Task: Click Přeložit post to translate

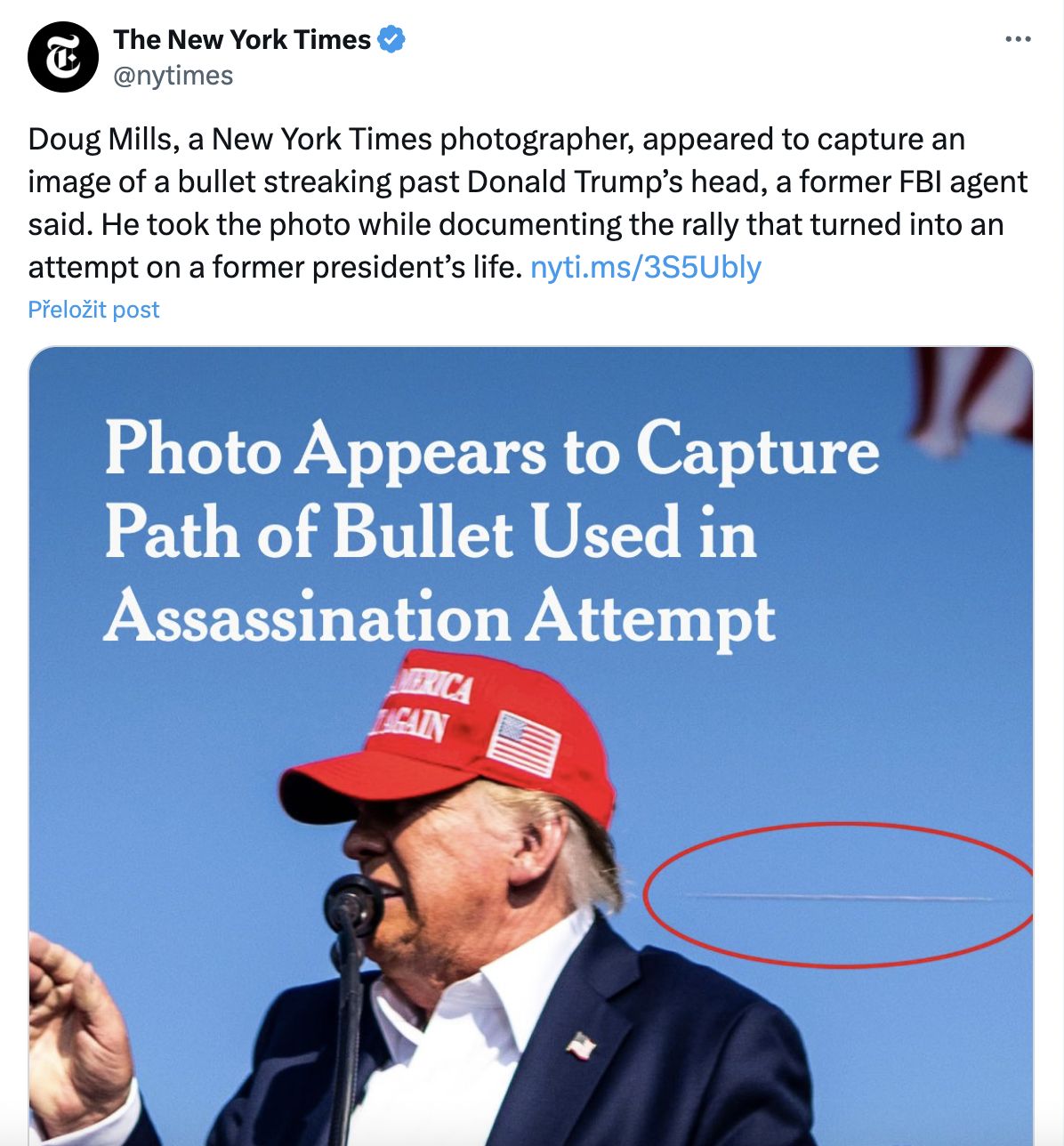Action: 93,310
